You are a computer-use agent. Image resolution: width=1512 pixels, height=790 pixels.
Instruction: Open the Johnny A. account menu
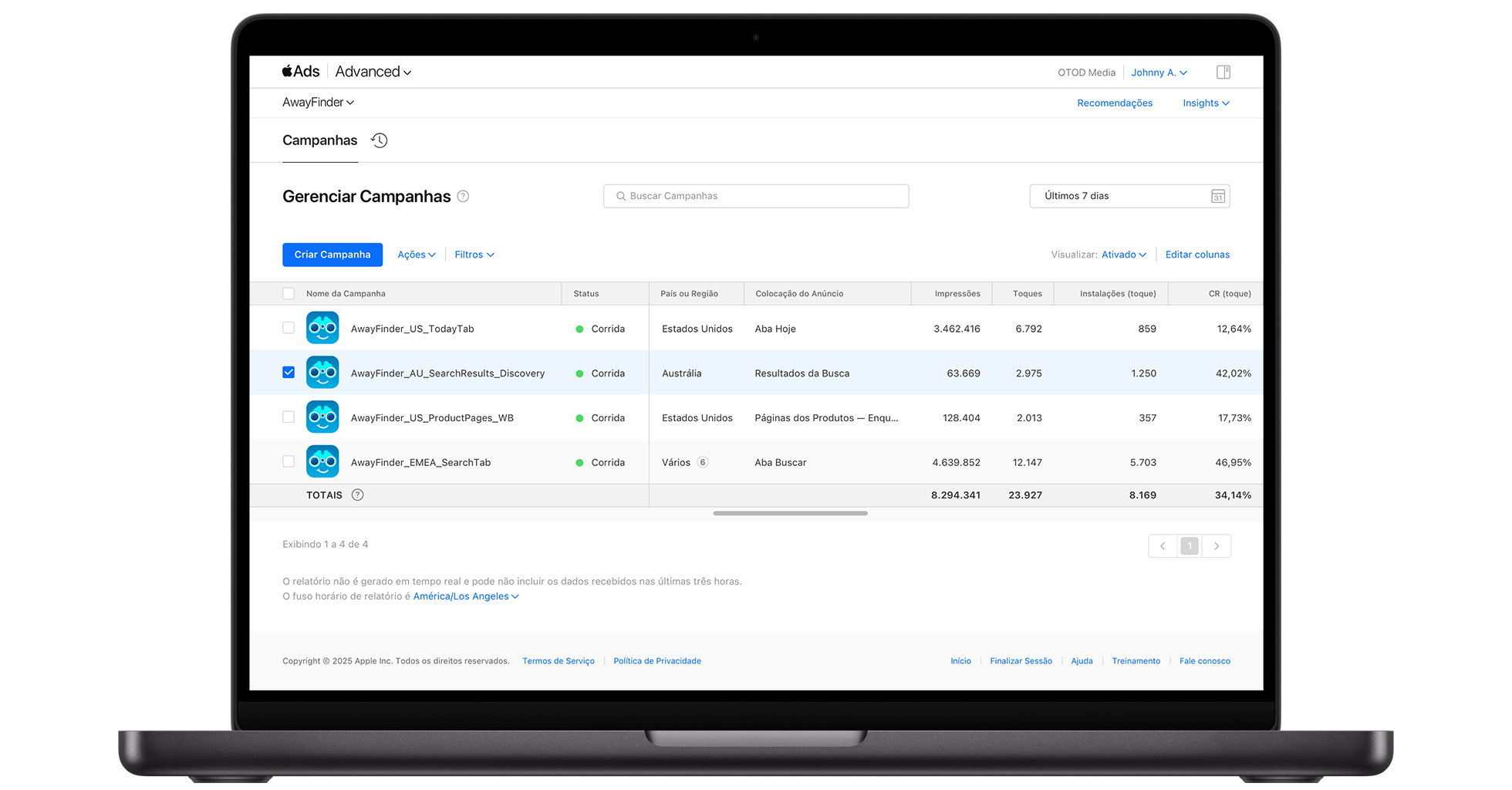pyautogui.click(x=1159, y=73)
